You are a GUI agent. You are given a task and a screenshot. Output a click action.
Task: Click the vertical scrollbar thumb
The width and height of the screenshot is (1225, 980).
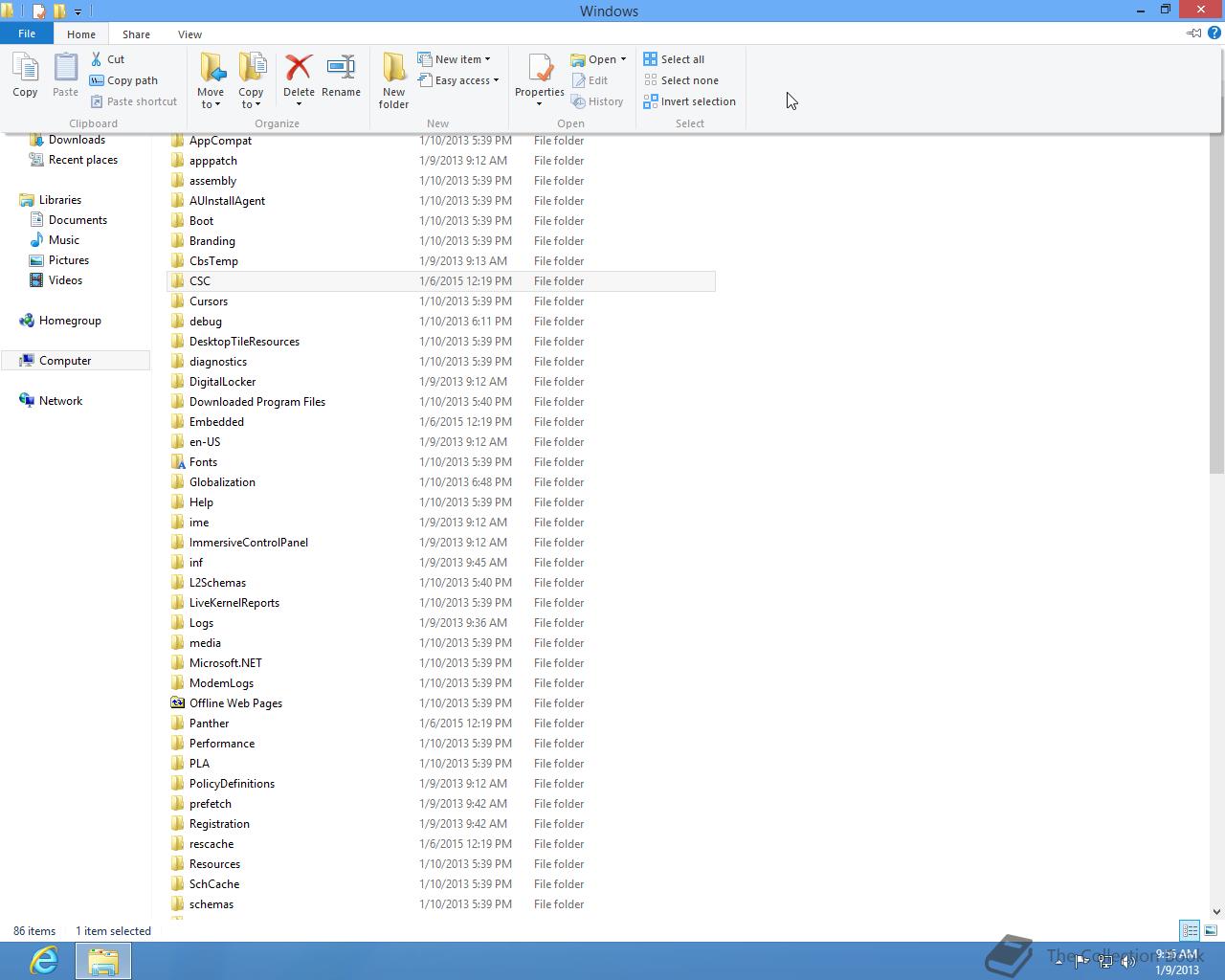tap(1216, 304)
